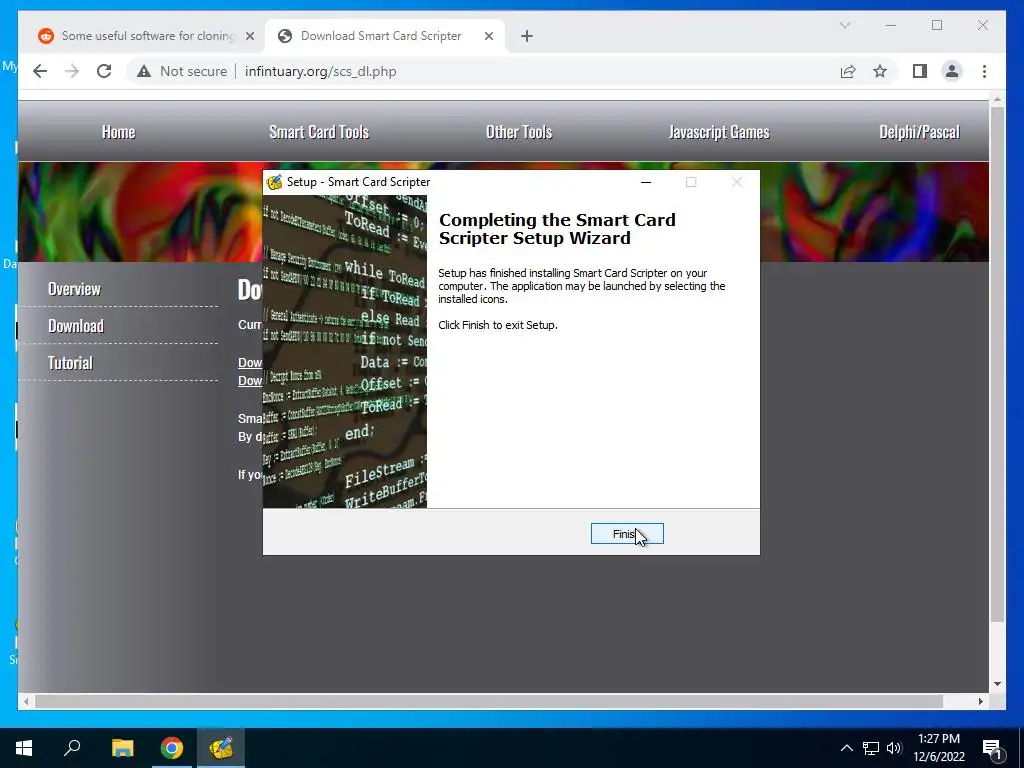Close the Reddit browser tab
This screenshot has width=1024, height=768.
click(x=249, y=37)
